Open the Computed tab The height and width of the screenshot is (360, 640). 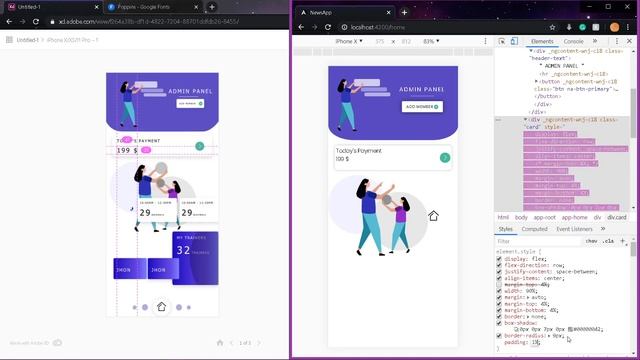[x=534, y=229]
